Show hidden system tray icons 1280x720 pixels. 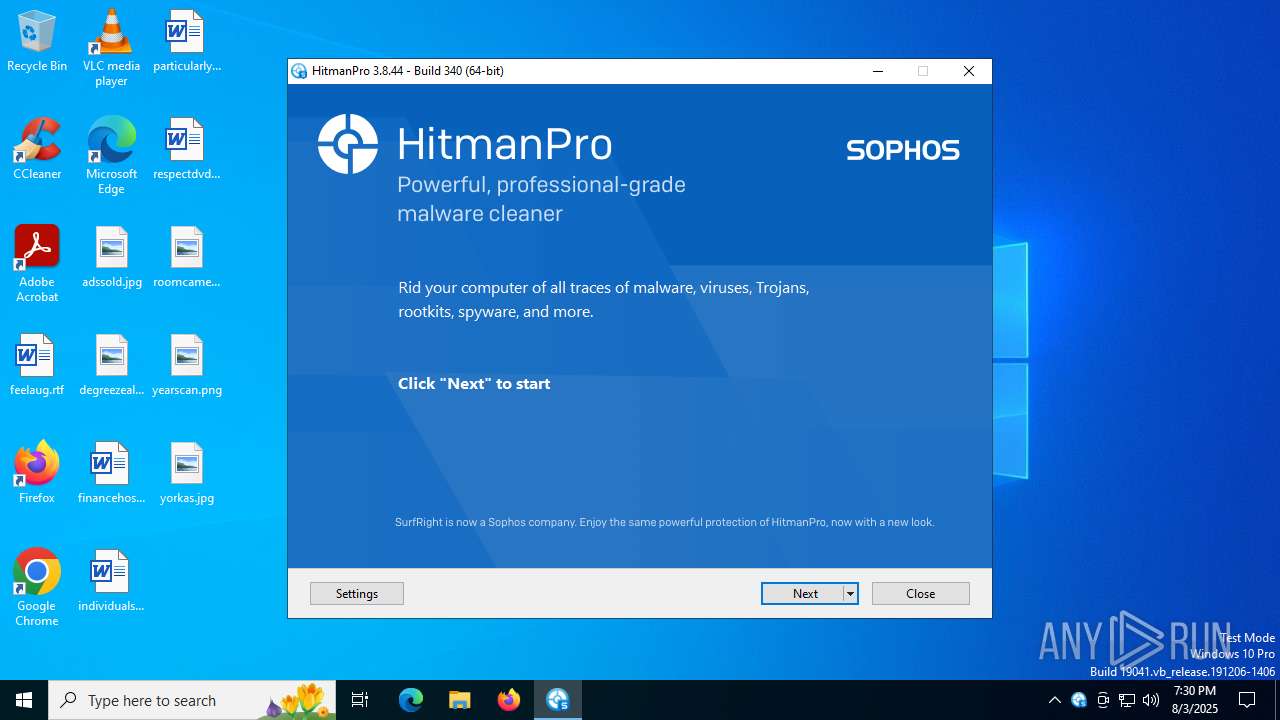click(x=1054, y=700)
